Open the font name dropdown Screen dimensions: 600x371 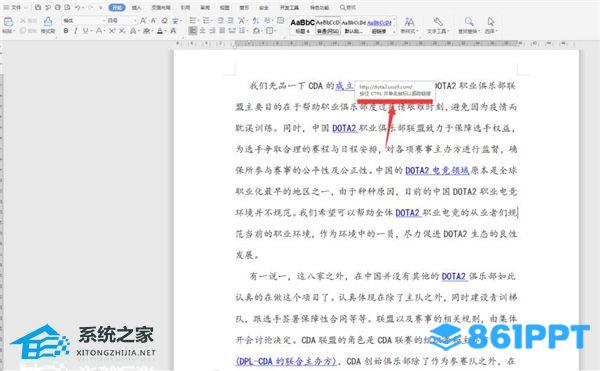tap(84, 20)
